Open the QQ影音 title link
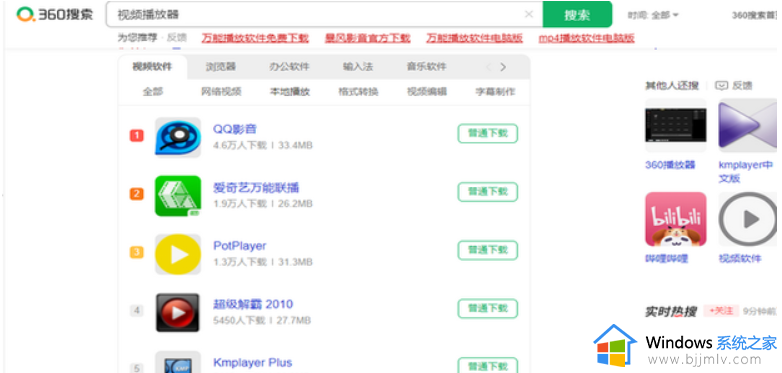 [x=235, y=129]
